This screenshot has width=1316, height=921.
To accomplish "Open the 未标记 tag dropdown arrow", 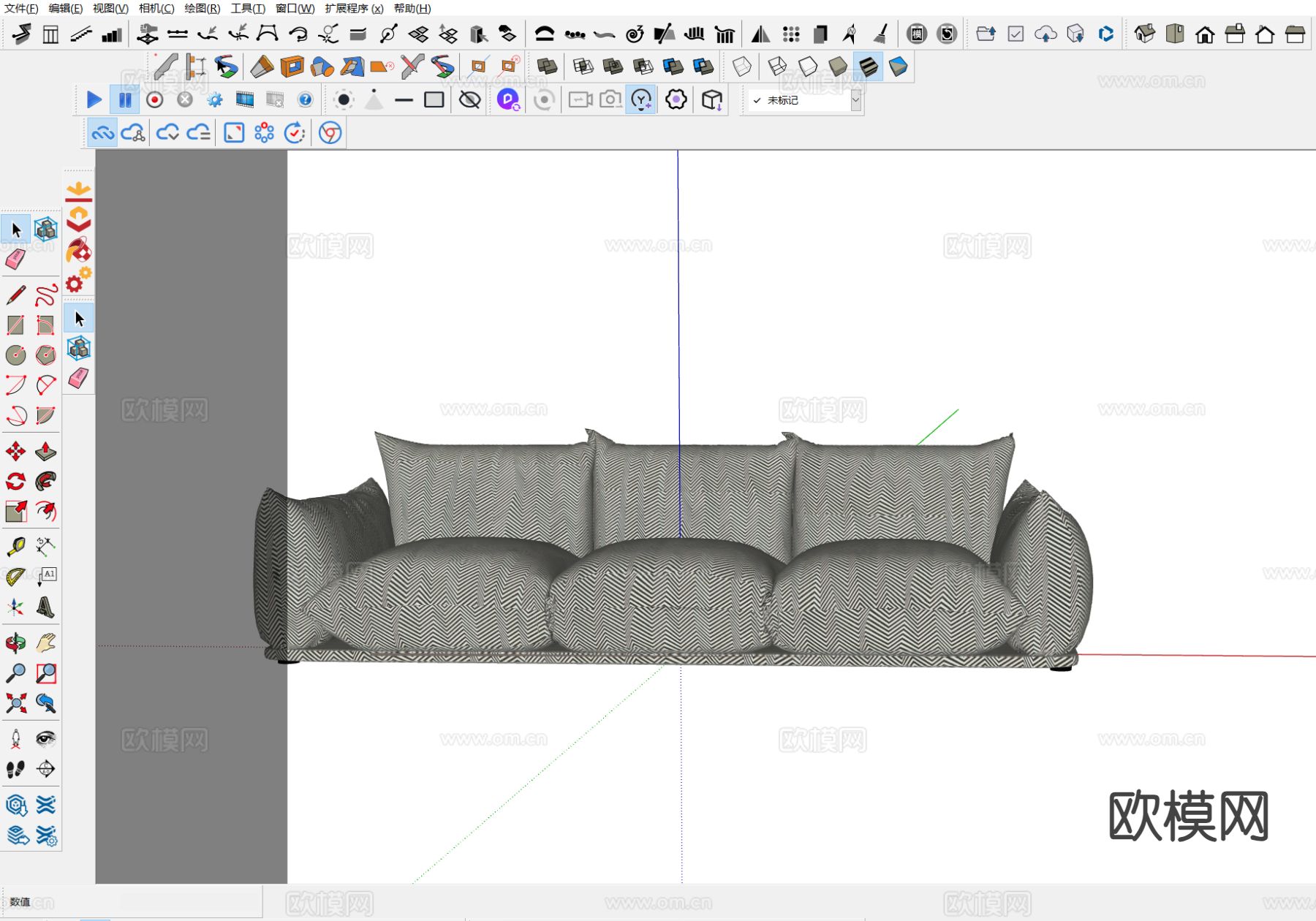I will pyautogui.click(x=855, y=100).
